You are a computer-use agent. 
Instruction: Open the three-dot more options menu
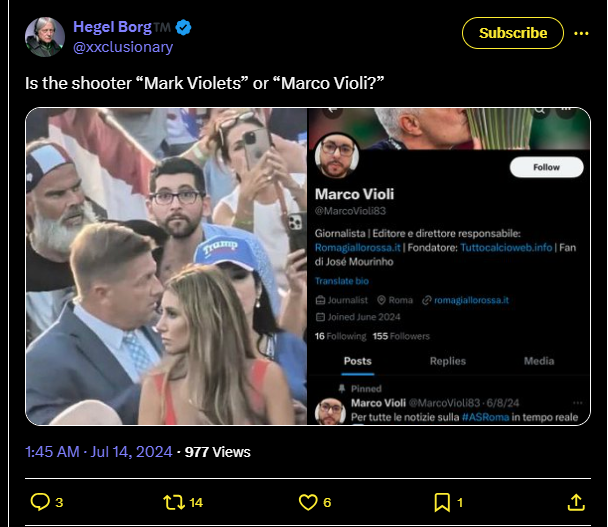[581, 33]
